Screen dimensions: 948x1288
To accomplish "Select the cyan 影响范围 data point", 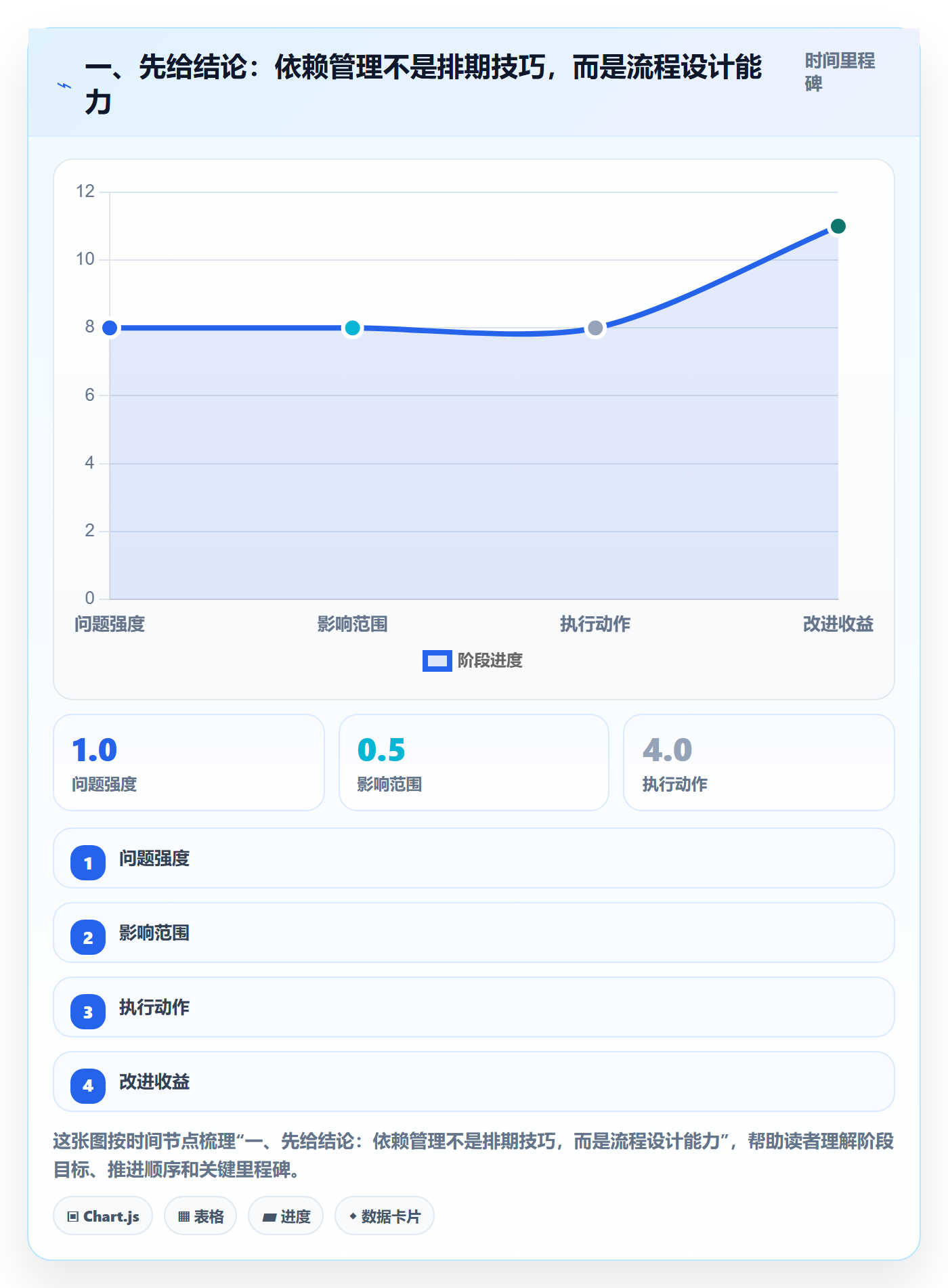I will pyautogui.click(x=352, y=328).
